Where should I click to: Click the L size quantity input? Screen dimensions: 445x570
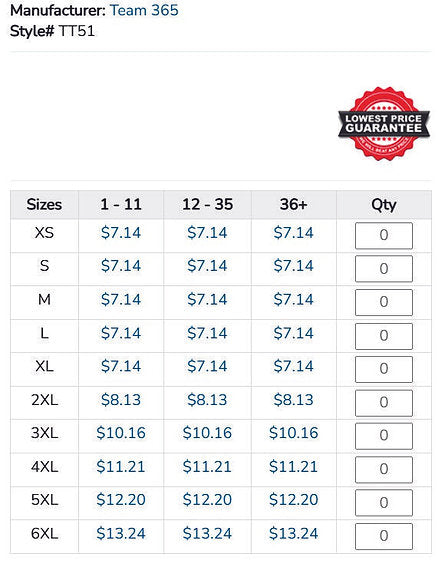tap(384, 336)
